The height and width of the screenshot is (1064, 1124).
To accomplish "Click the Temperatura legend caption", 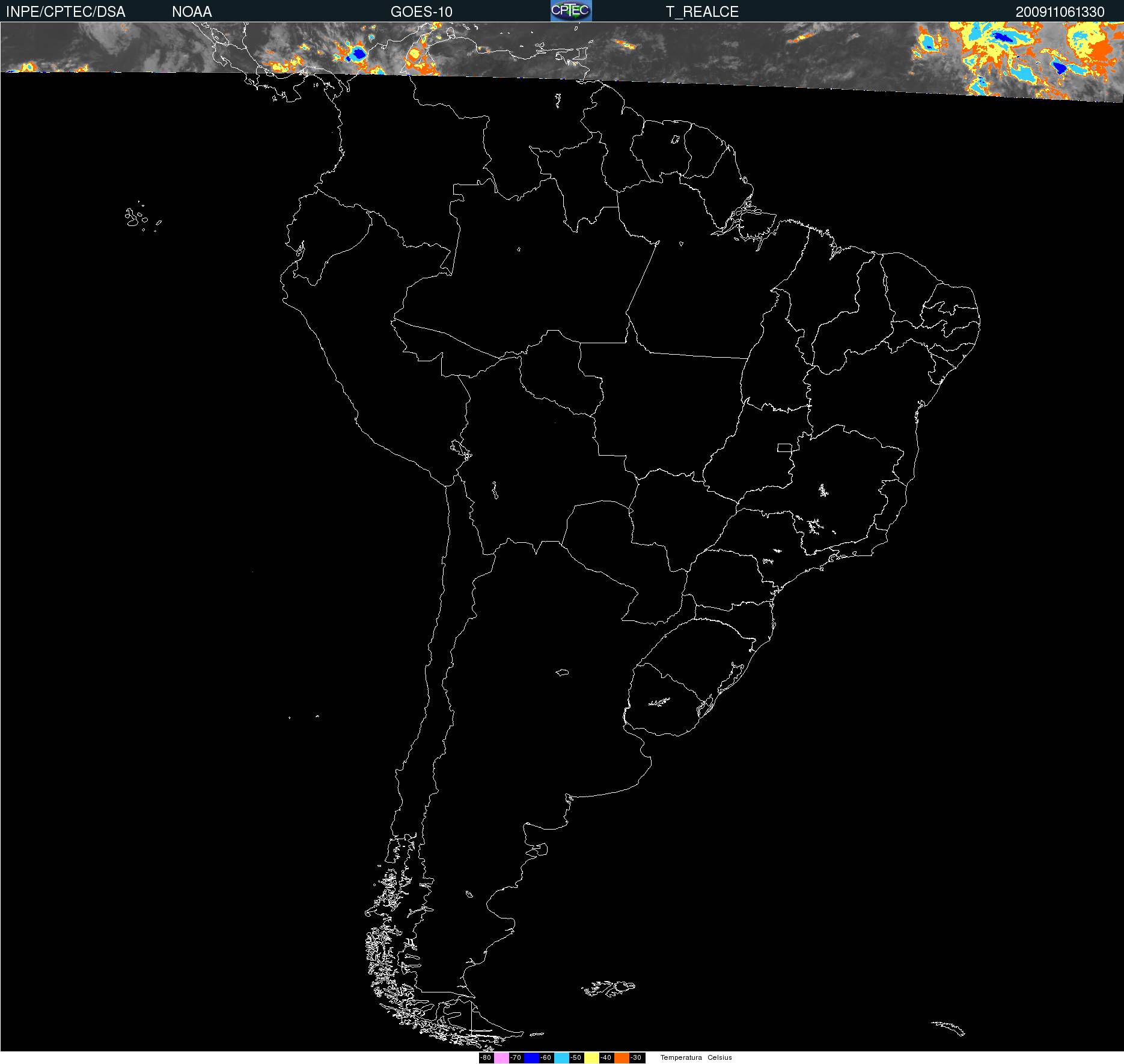I will [x=681, y=1057].
